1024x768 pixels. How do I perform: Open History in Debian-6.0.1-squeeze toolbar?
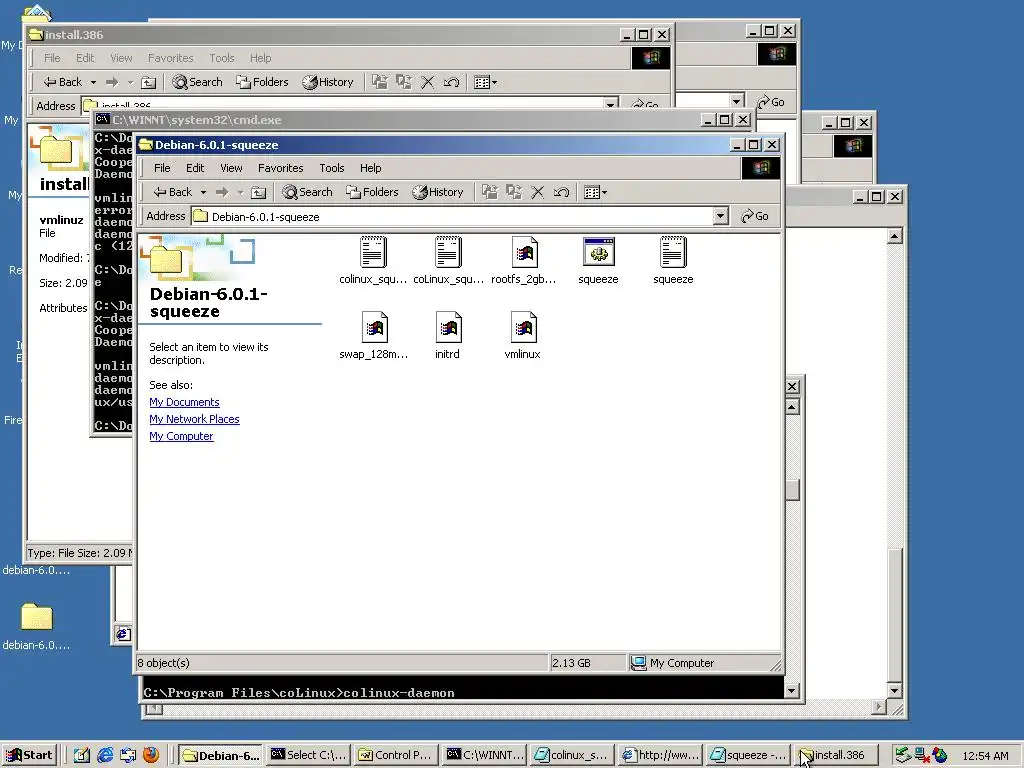click(438, 192)
